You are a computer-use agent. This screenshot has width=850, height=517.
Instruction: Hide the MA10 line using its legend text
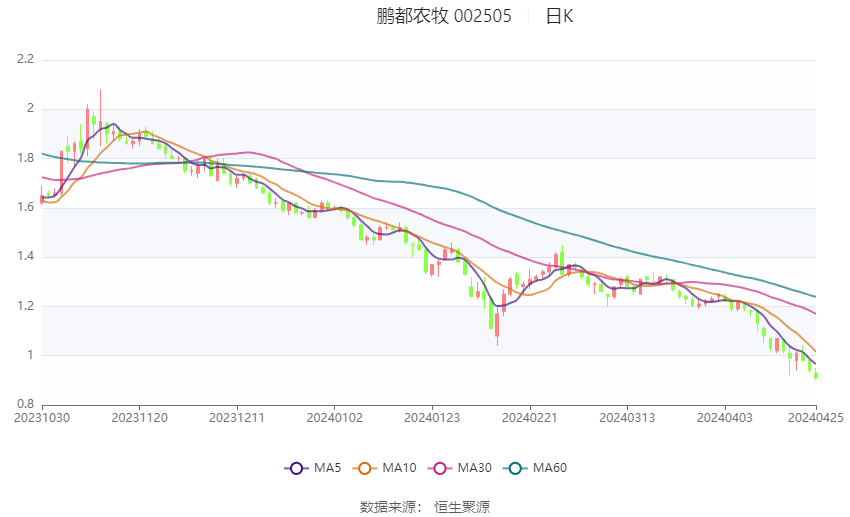pos(401,468)
